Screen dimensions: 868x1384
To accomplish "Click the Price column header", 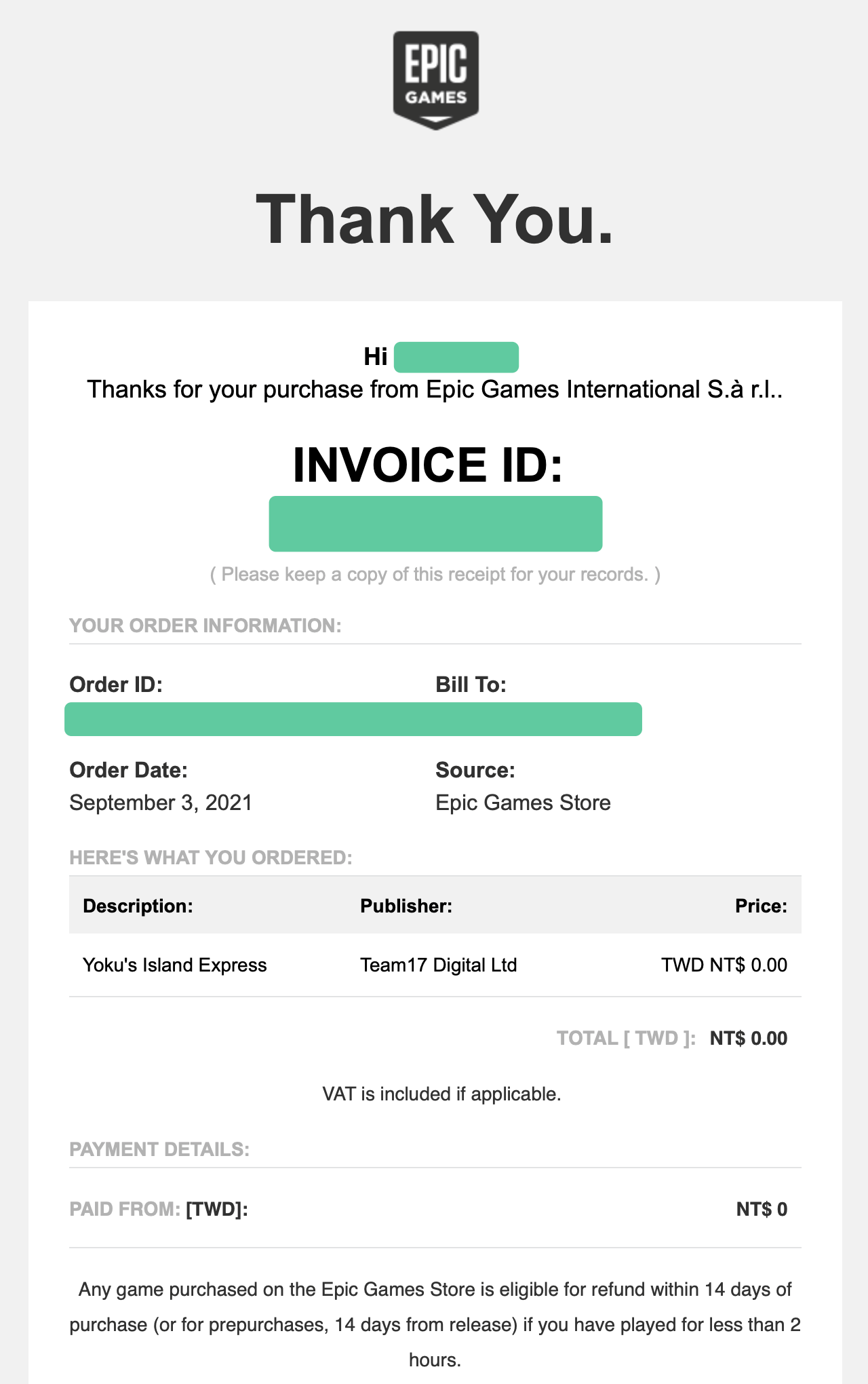I will point(761,906).
